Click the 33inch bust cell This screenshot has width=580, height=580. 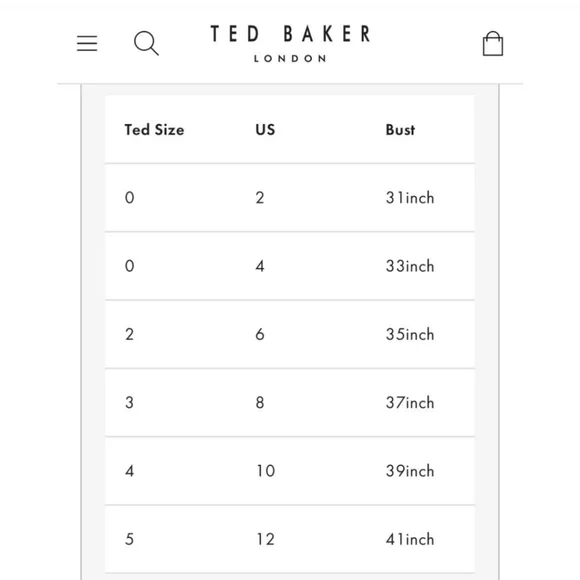410,266
